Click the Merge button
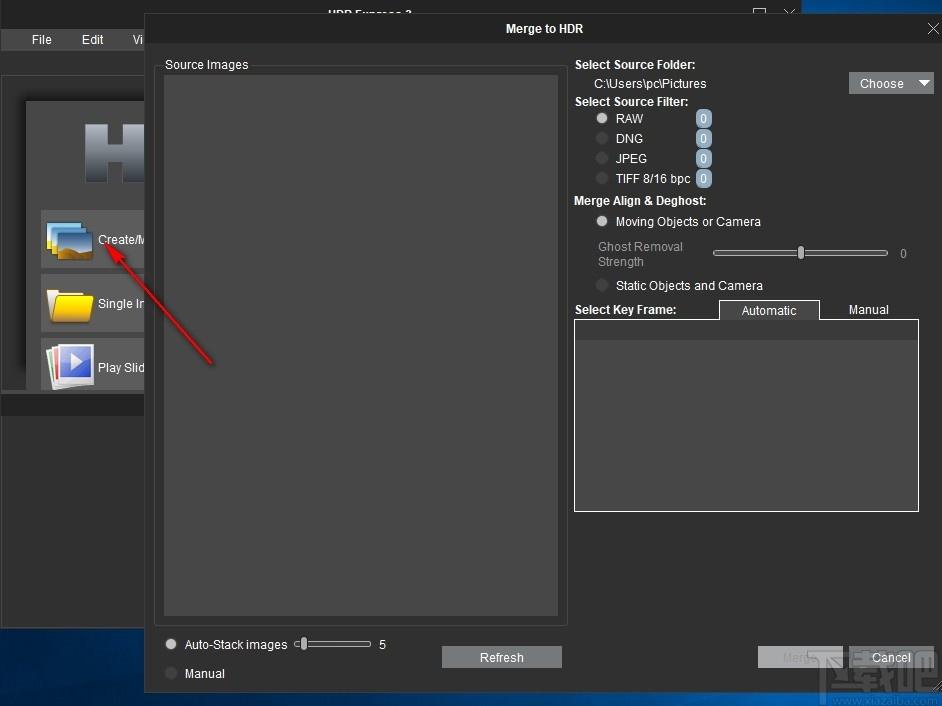 tap(800, 657)
